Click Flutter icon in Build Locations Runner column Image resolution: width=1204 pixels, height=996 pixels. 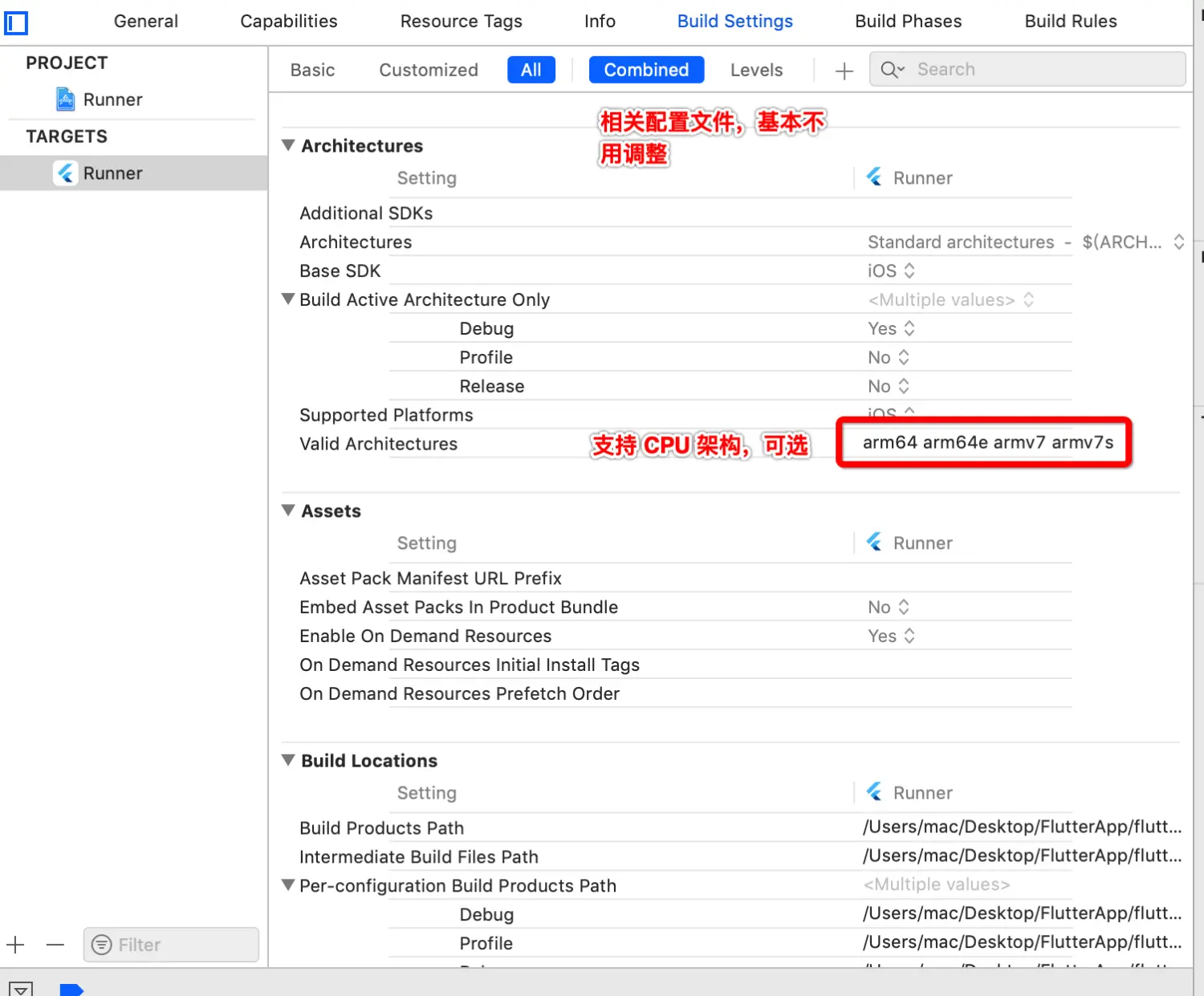click(875, 792)
